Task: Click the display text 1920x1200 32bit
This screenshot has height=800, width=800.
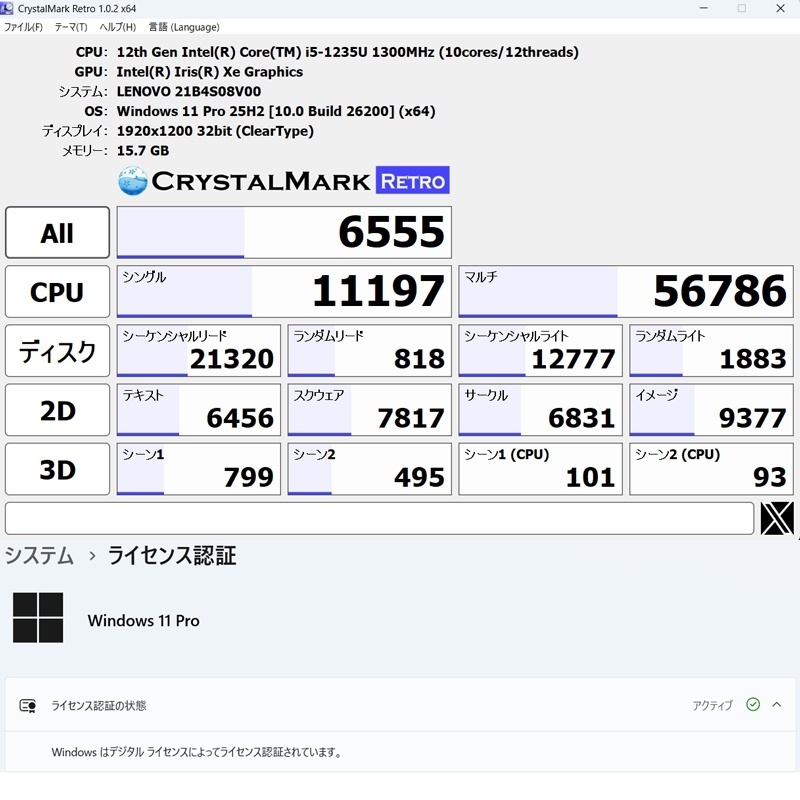Action: pos(215,131)
